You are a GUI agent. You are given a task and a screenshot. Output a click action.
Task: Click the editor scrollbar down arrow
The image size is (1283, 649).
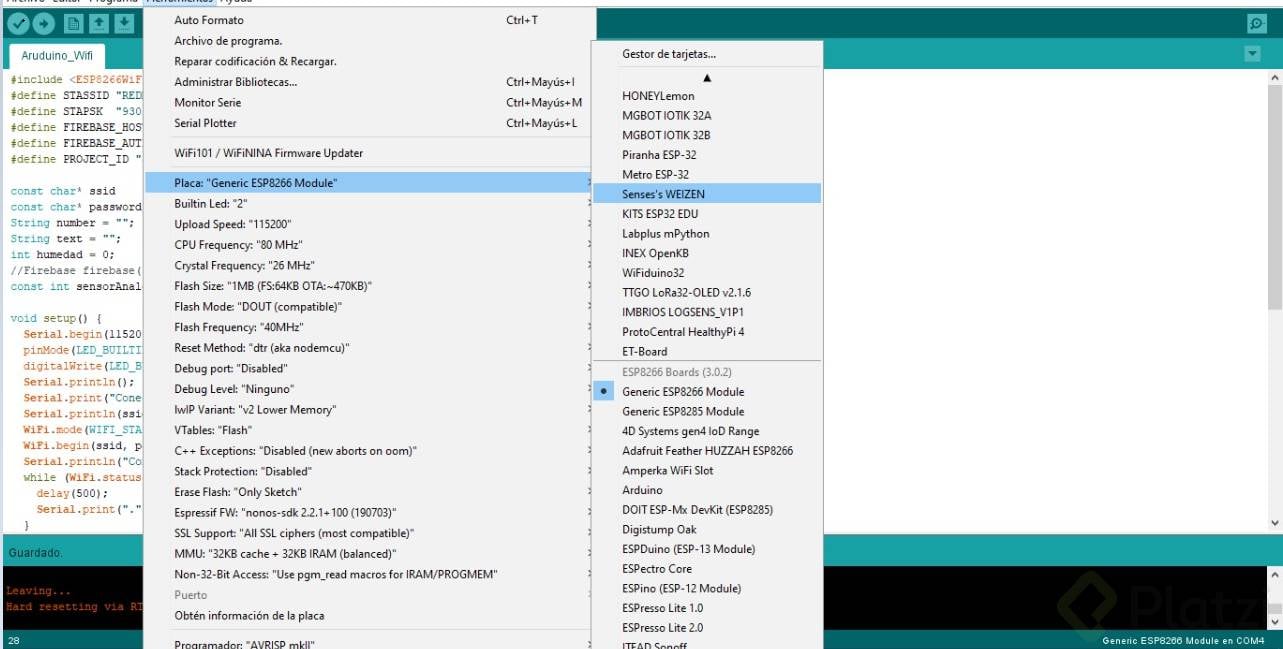click(x=1274, y=523)
